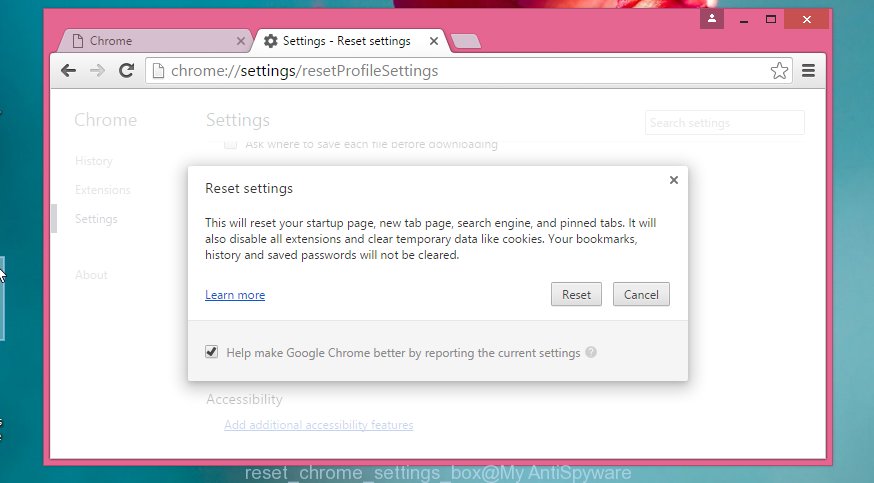Open History in the sidebar
The width and height of the screenshot is (874, 483).
click(x=94, y=161)
